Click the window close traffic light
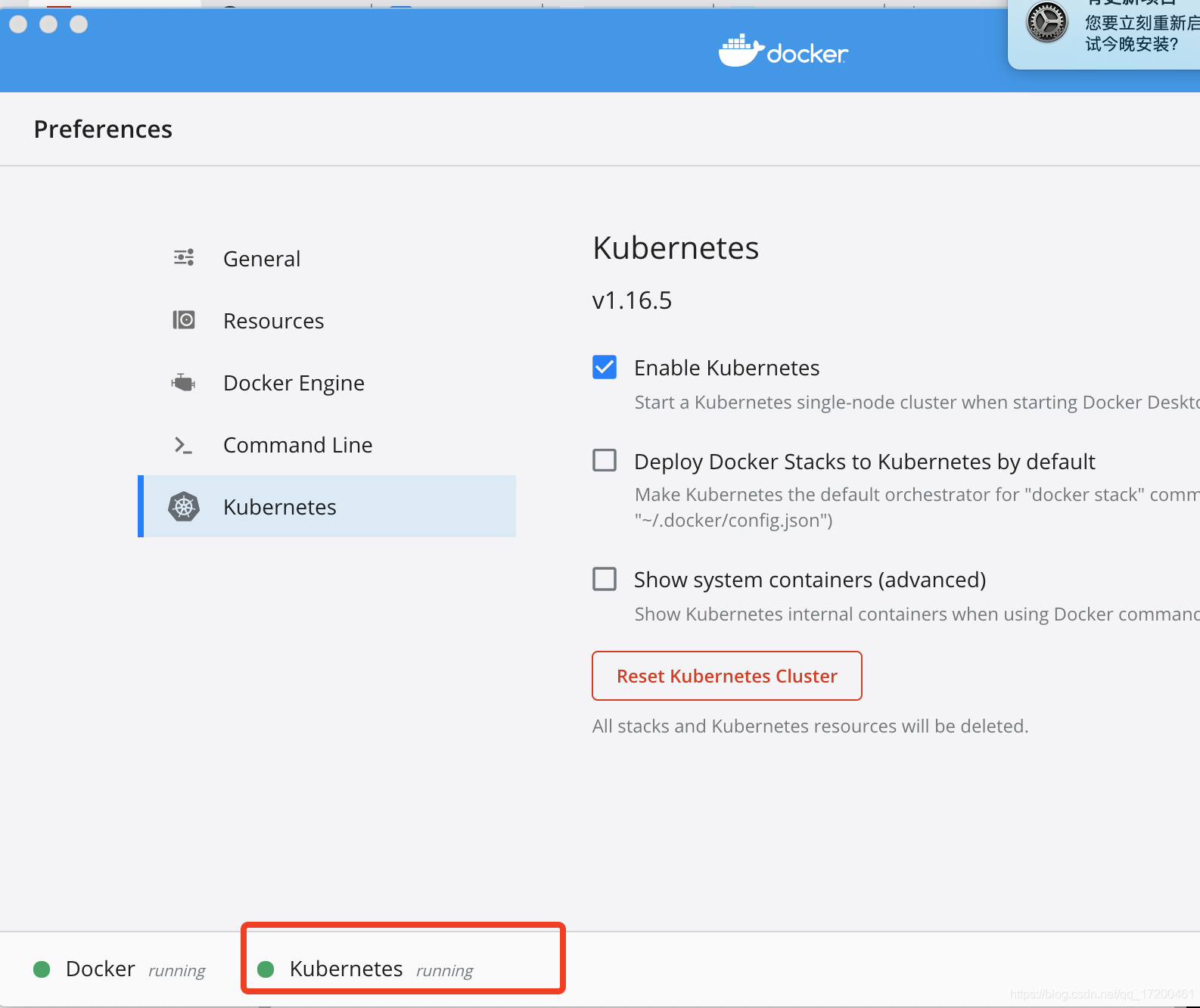1200x1008 pixels. [x=18, y=24]
